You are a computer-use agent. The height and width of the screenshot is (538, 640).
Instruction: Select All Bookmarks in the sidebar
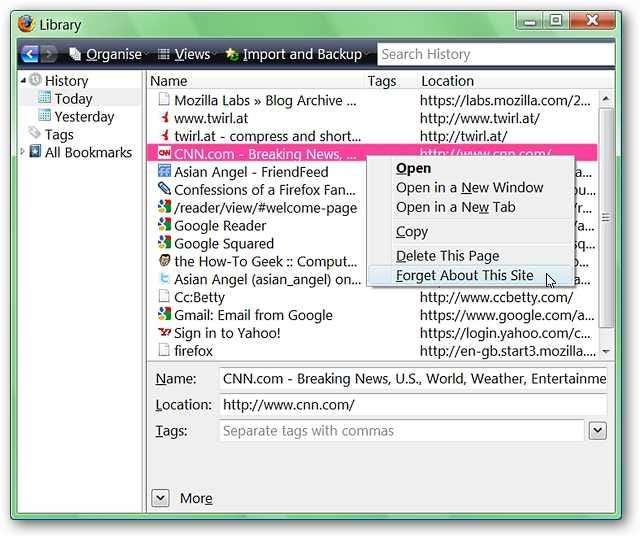coord(88,153)
